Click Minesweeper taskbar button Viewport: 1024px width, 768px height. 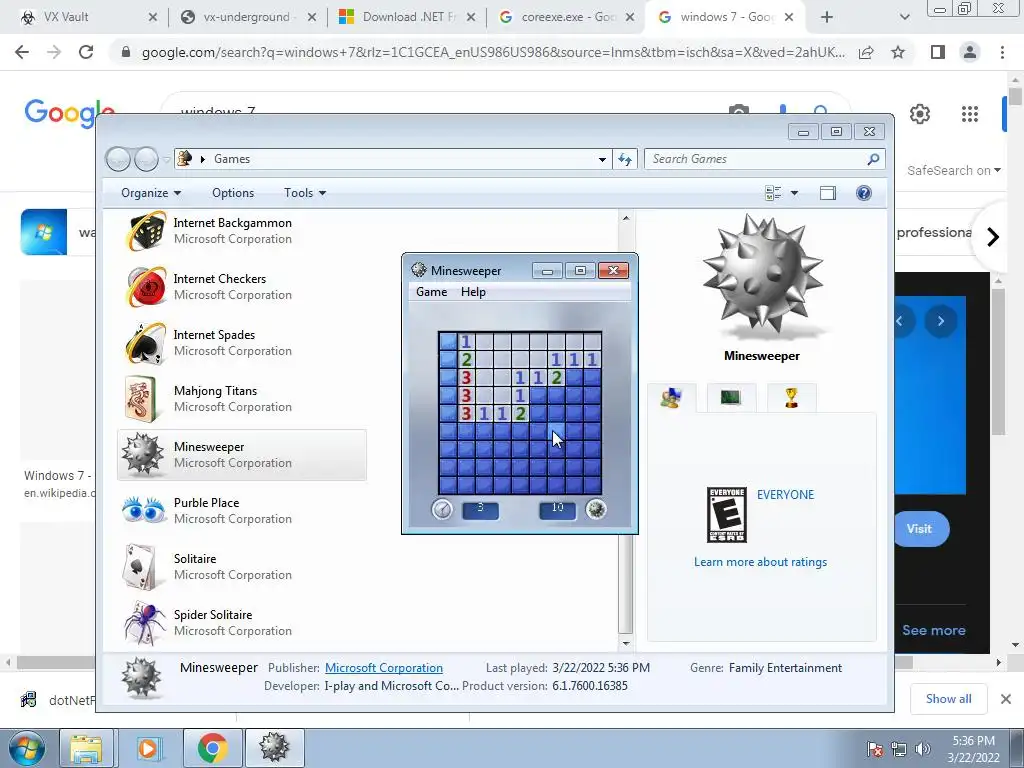(274, 748)
